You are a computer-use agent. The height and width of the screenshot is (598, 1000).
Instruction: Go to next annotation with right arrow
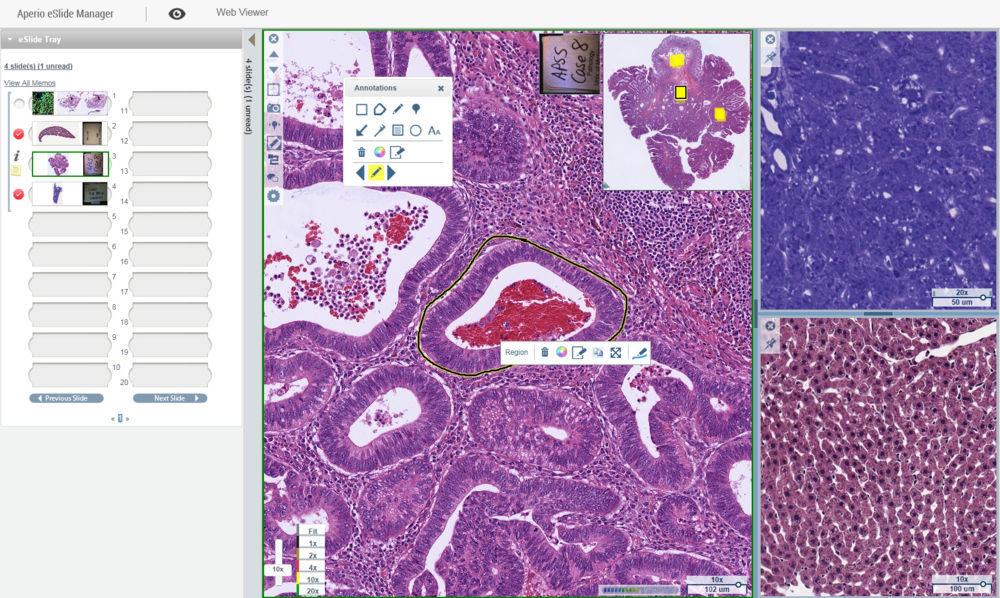392,173
